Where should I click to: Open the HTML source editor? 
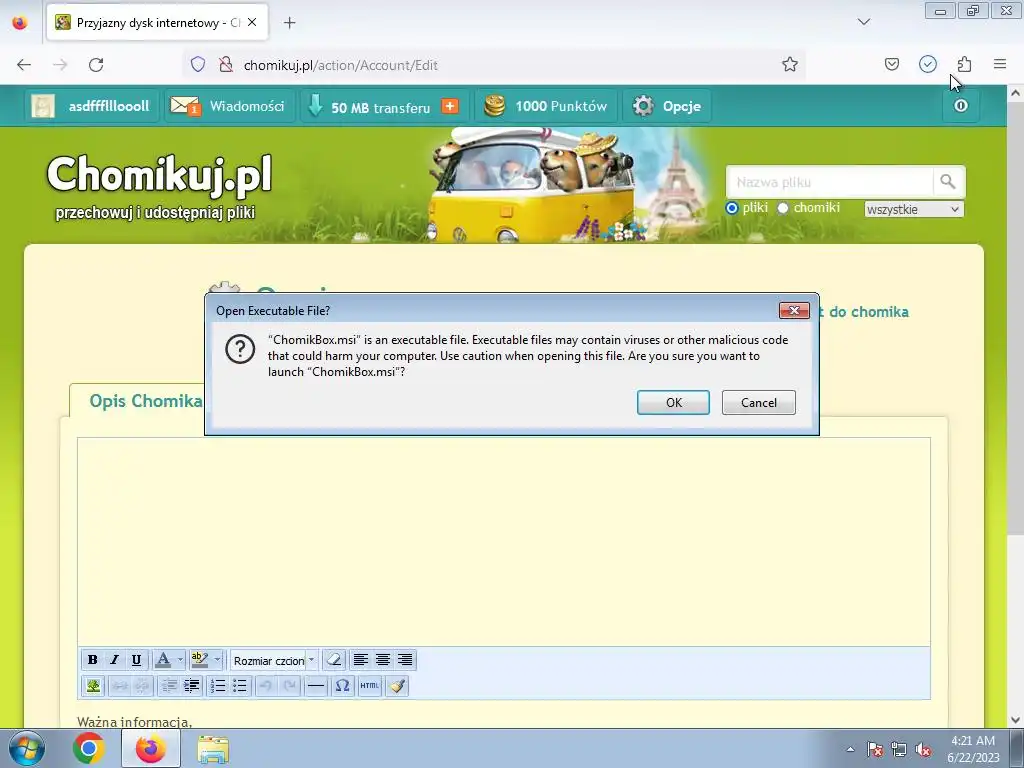pos(370,686)
